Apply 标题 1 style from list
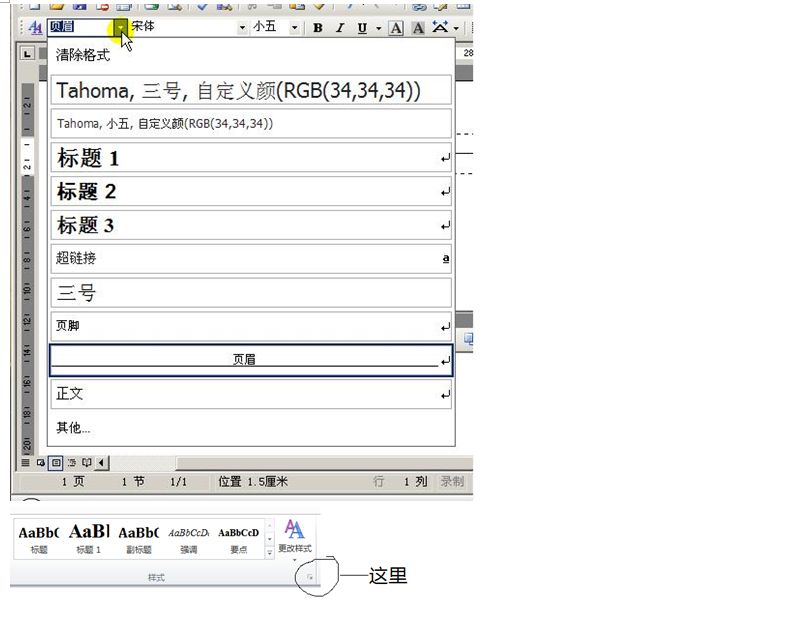 pos(251,157)
